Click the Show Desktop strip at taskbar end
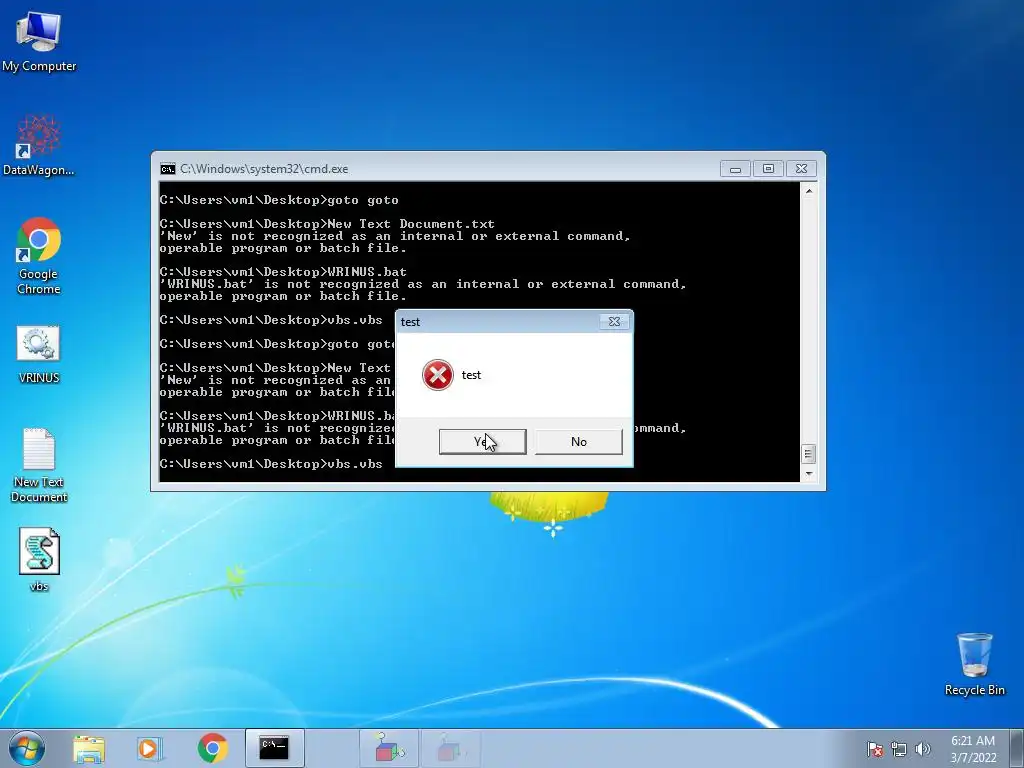Viewport: 1024px width, 768px height. 1017,748
